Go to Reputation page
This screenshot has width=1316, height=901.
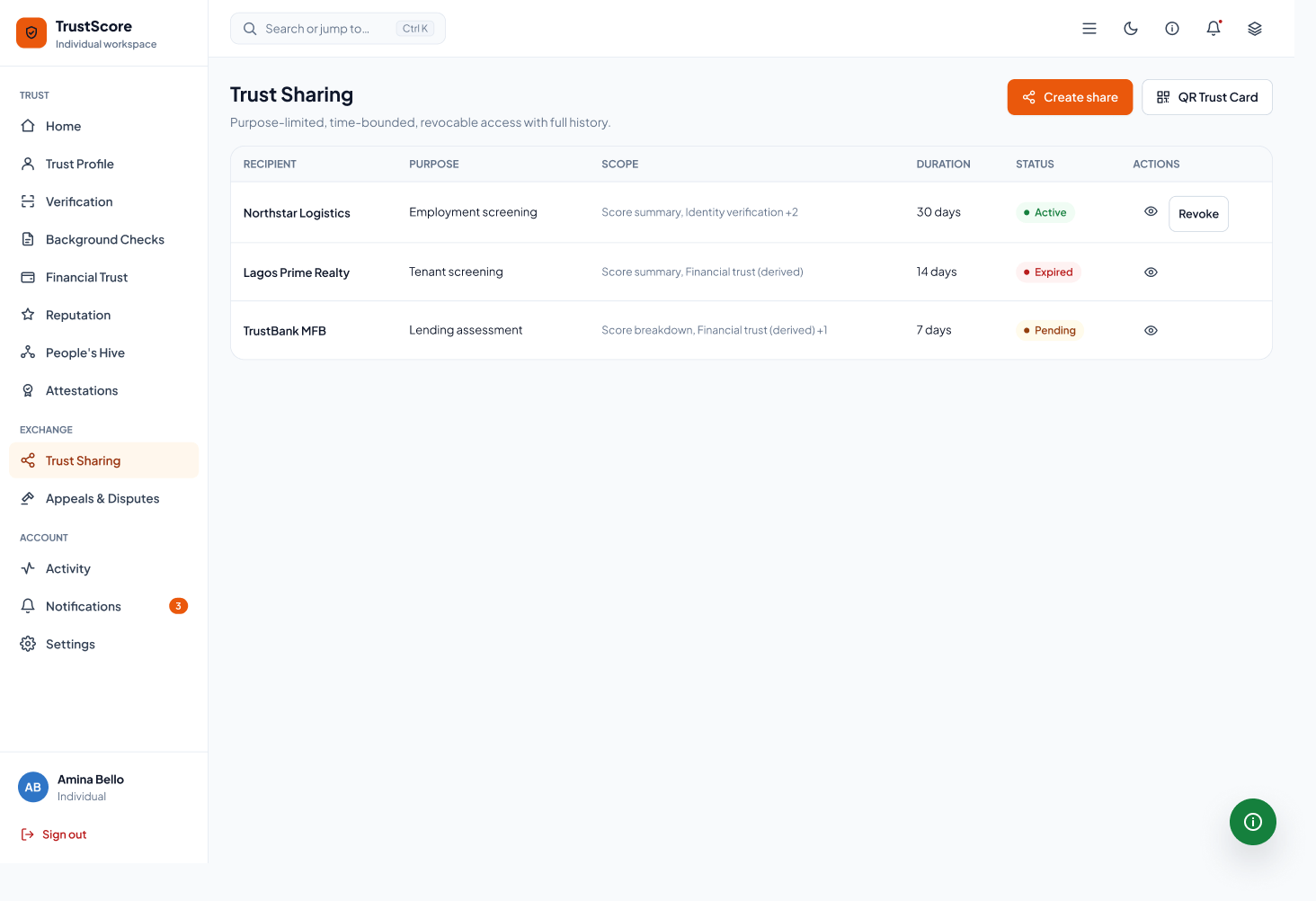click(x=103, y=315)
